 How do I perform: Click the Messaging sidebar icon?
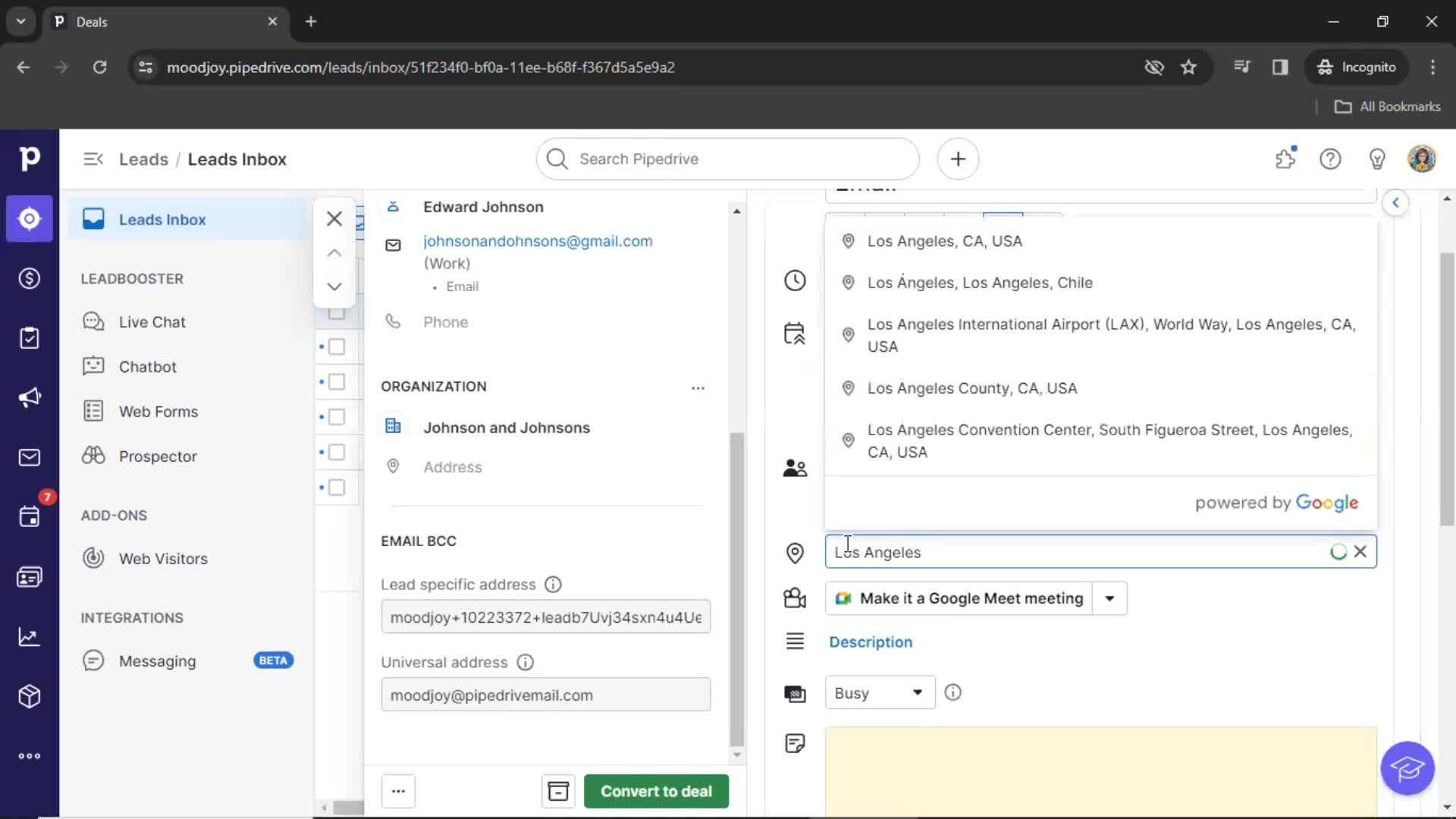(93, 660)
